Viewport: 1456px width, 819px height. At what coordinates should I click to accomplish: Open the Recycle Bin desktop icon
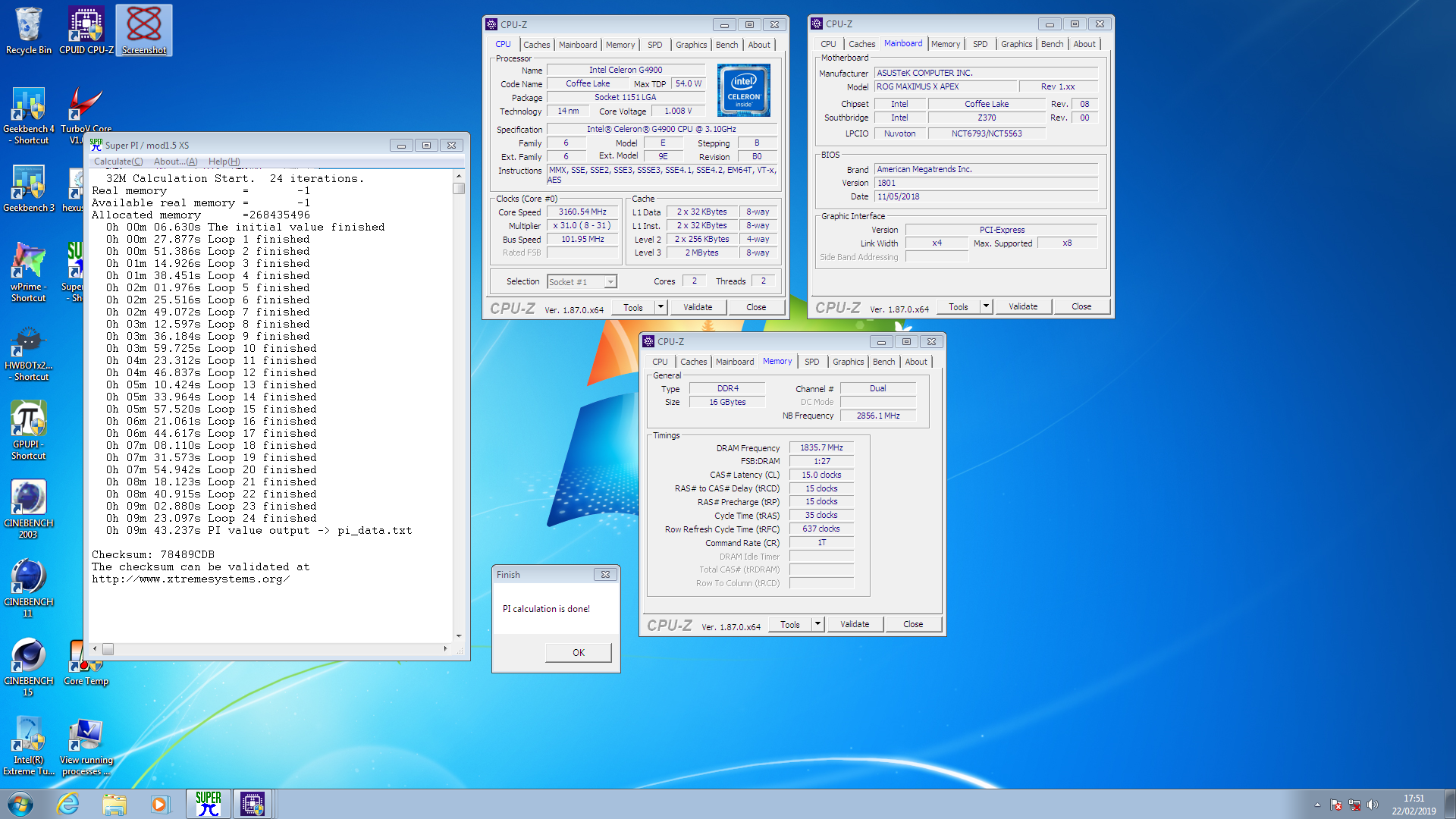click(29, 30)
